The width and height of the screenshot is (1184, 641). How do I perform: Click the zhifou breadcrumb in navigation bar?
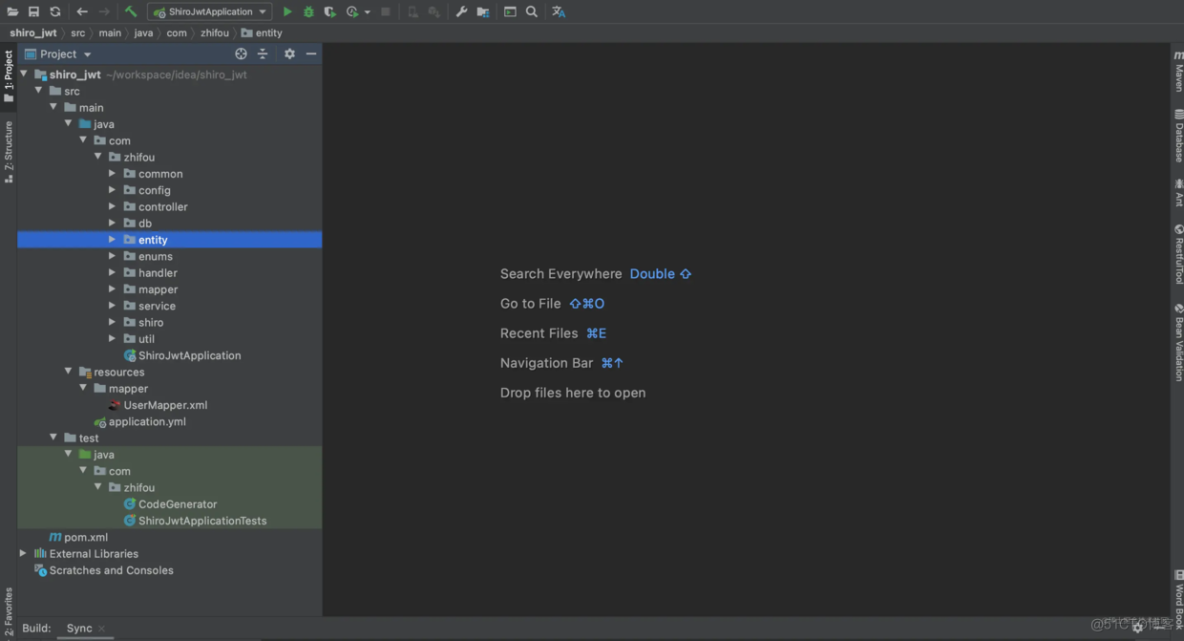(x=214, y=33)
